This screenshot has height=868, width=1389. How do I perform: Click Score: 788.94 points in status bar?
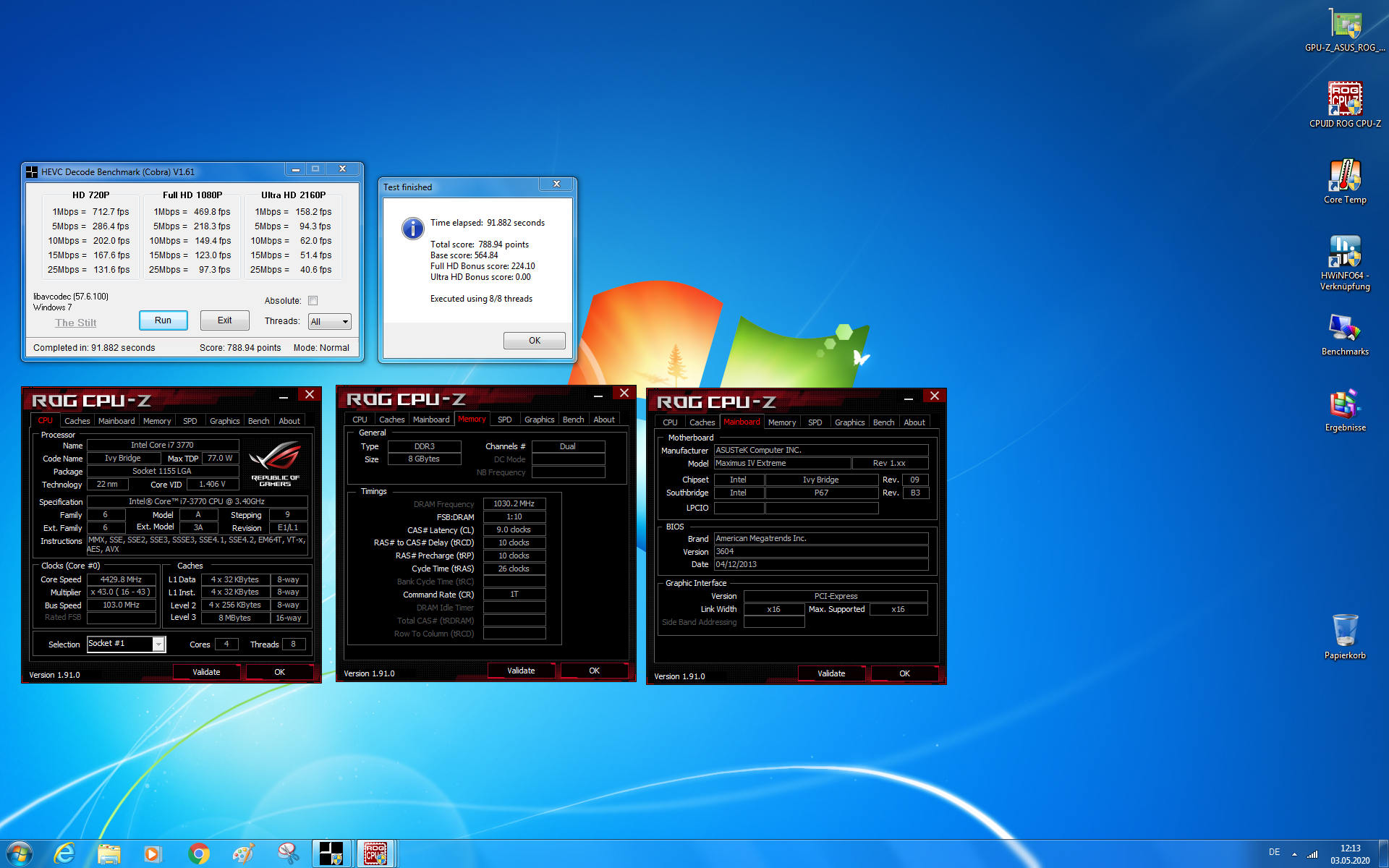pyautogui.click(x=240, y=348)
